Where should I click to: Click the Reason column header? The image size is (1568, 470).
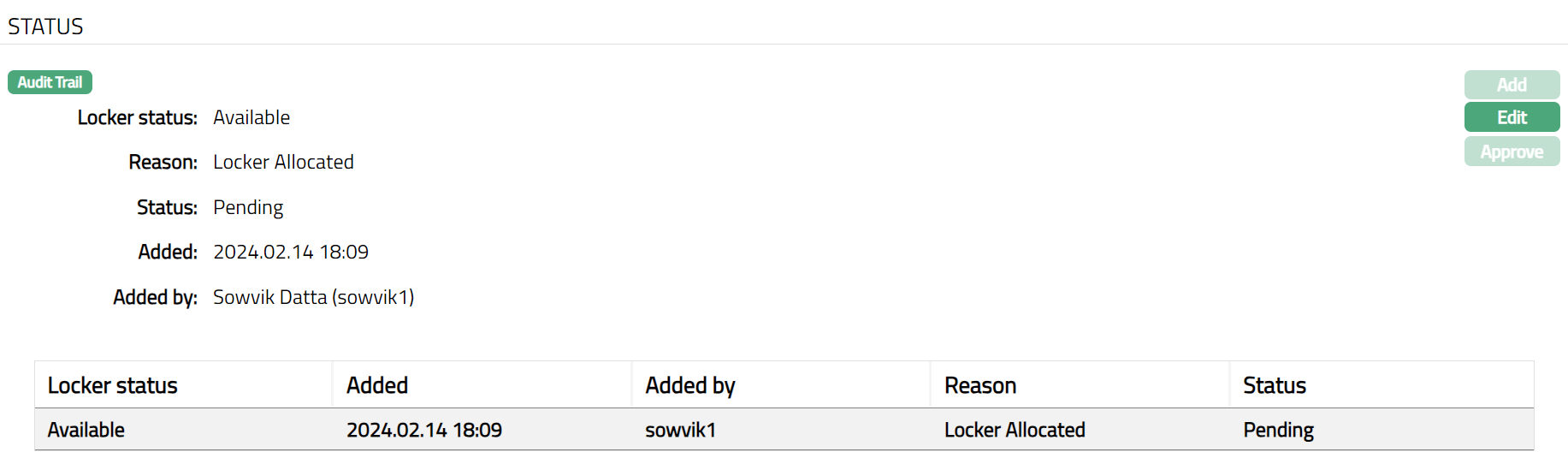click(x=980, y=385)
